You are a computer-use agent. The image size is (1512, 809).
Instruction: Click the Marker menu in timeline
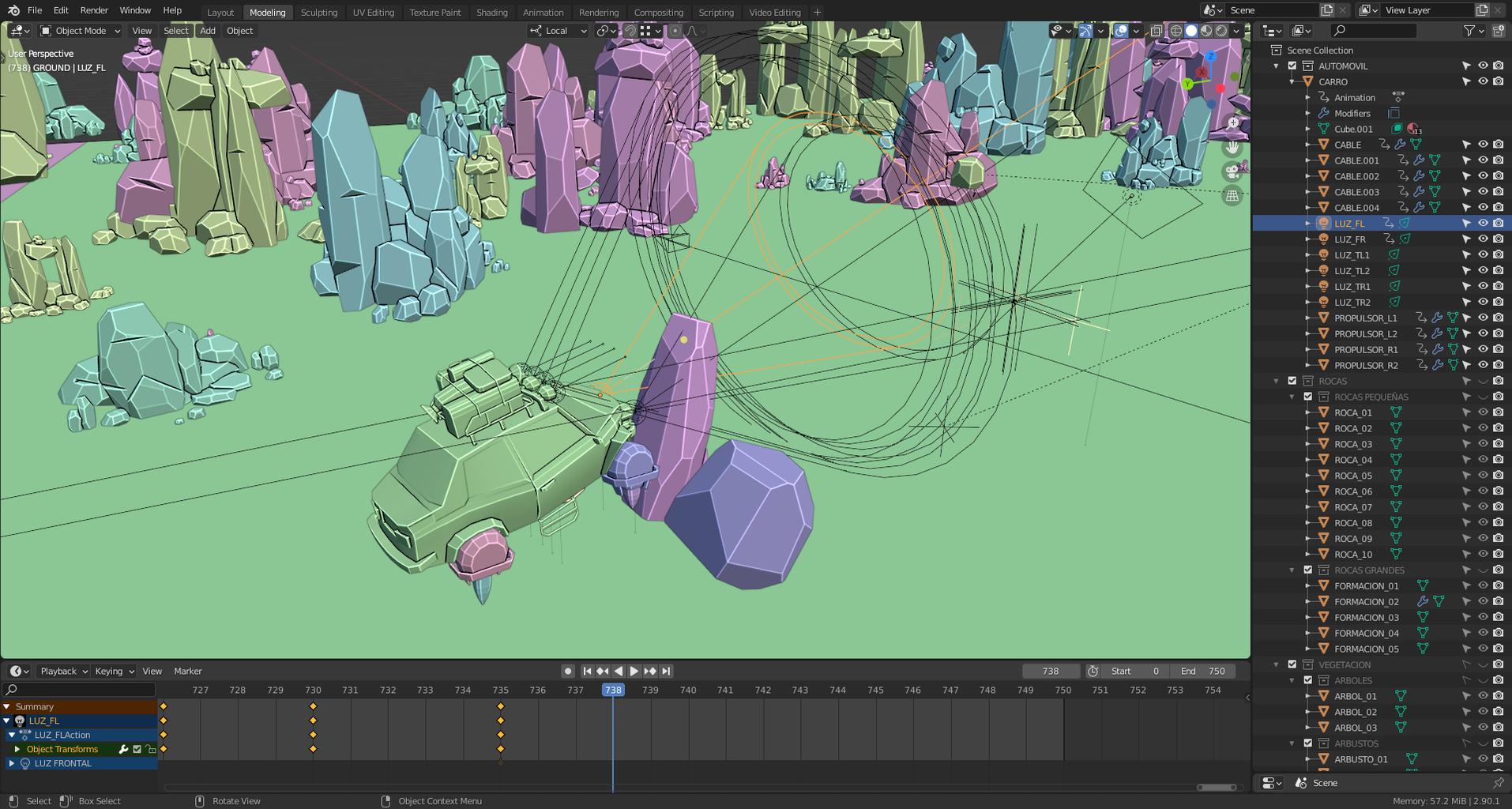tap(187, 671)
